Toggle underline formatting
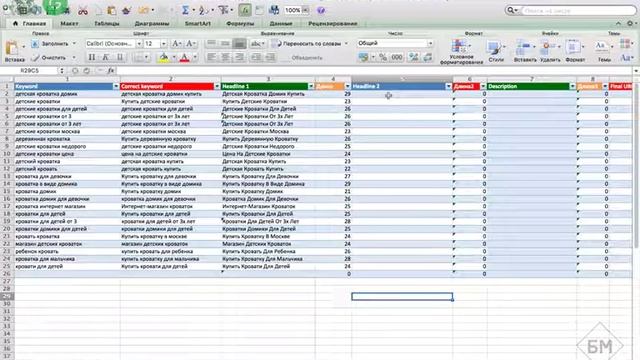The width and height of the screenshot is (640, 360). (x=120, y=58)
